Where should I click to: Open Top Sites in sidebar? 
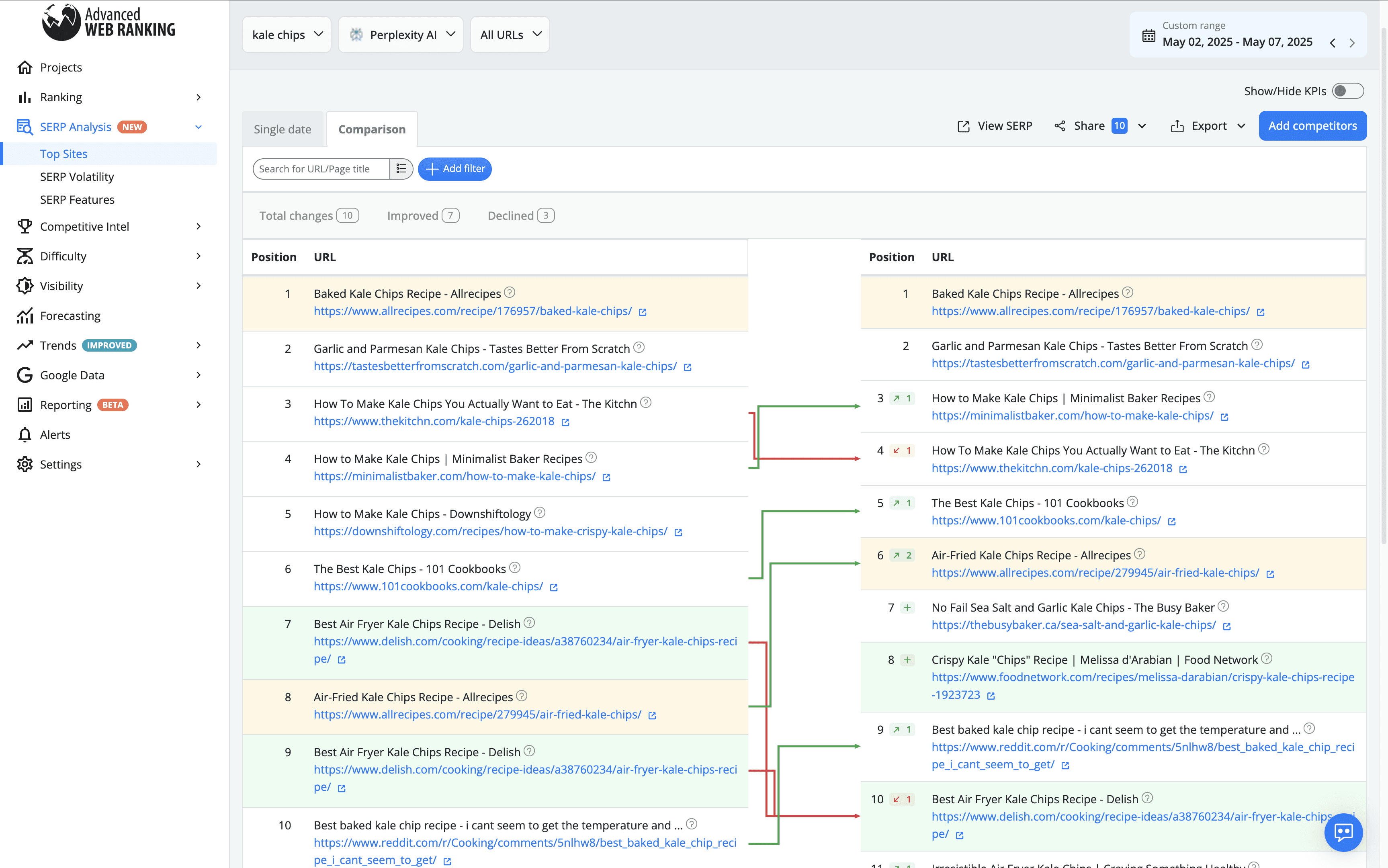point(64,154)
